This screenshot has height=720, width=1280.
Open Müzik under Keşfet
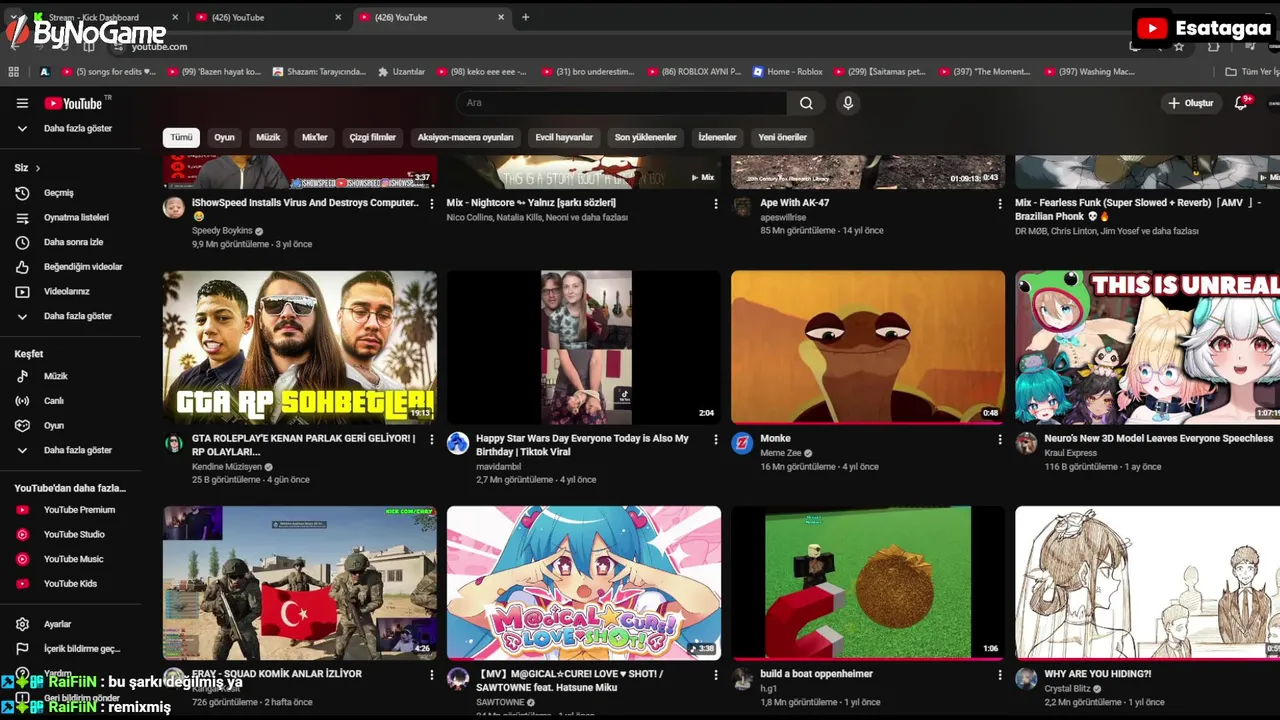click(56, 376)
